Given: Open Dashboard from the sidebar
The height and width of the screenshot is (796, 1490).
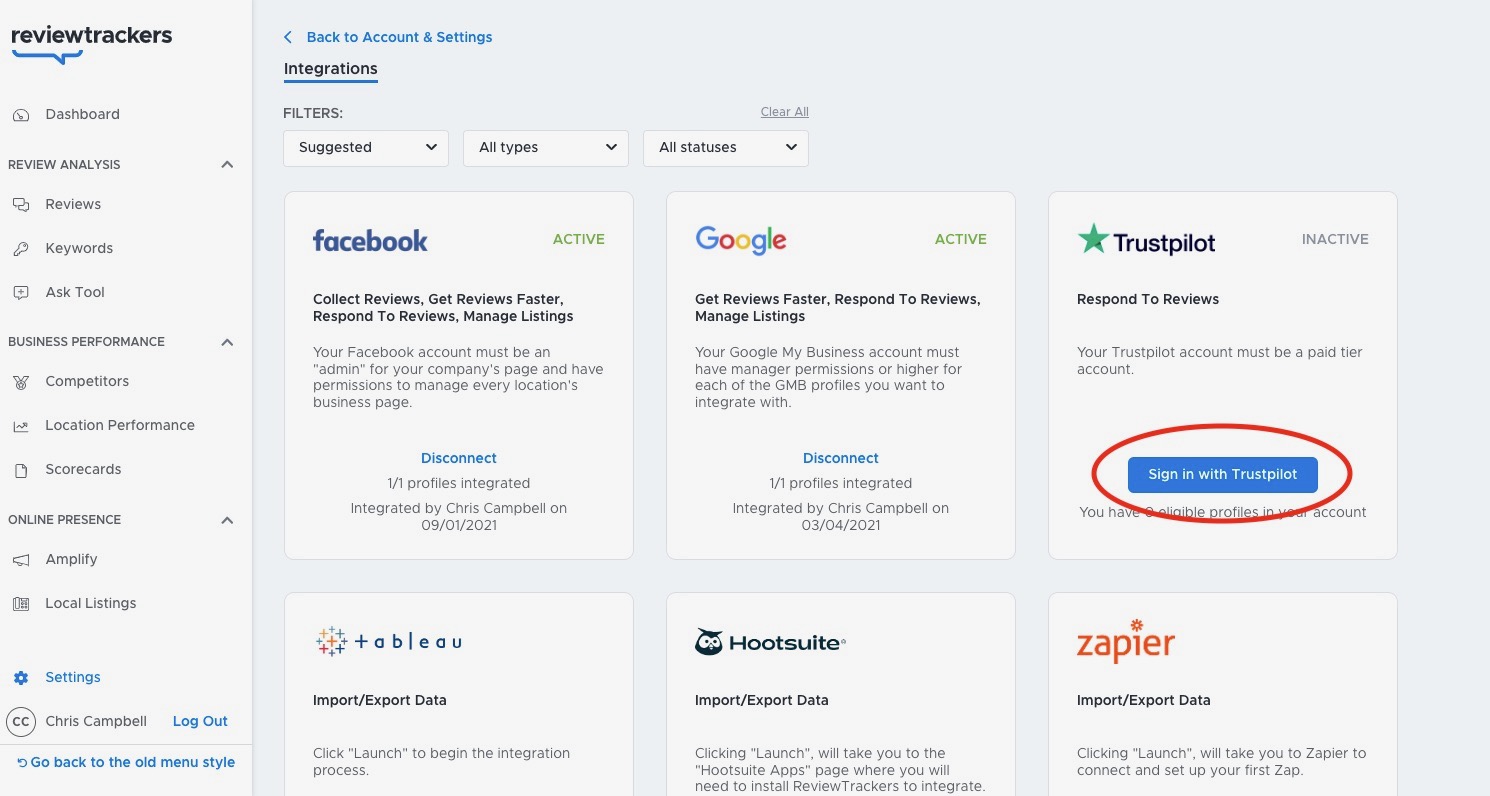Looking at the screenshot, I should pos(82,114).
